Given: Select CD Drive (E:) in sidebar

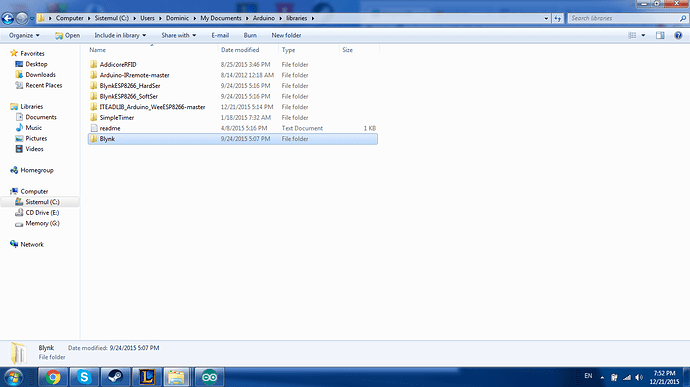Looking at the screenshot, I should [x=42, y=213].
